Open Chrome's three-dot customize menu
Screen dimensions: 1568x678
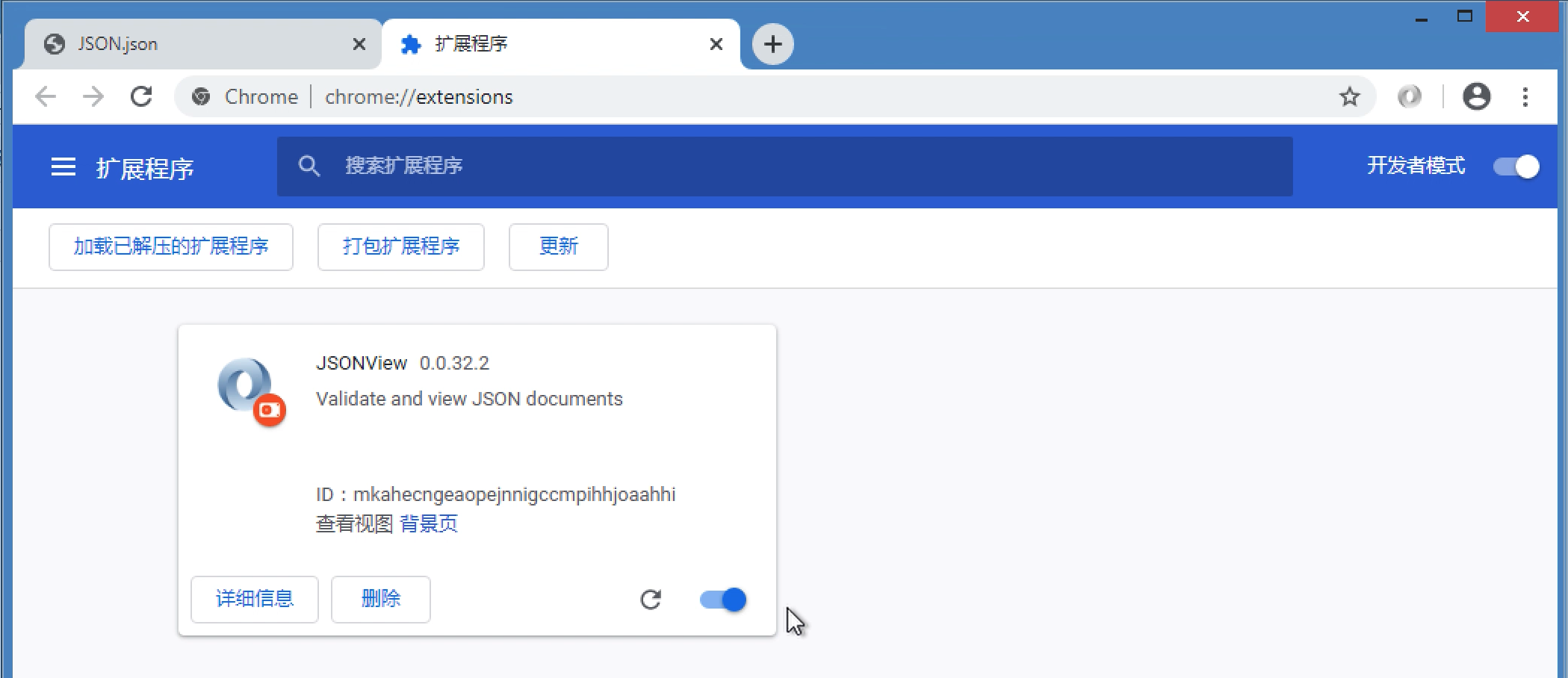tap(1525, 96)
